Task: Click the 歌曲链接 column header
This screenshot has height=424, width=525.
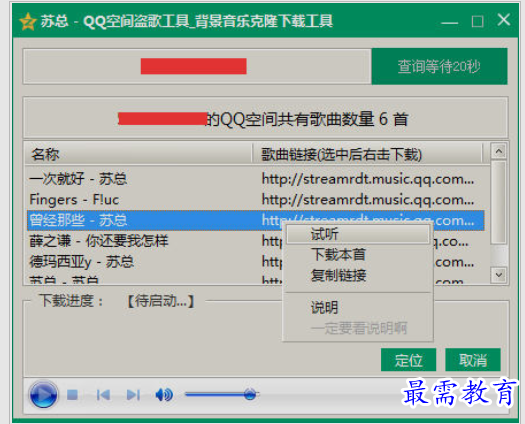Action: 367,154
